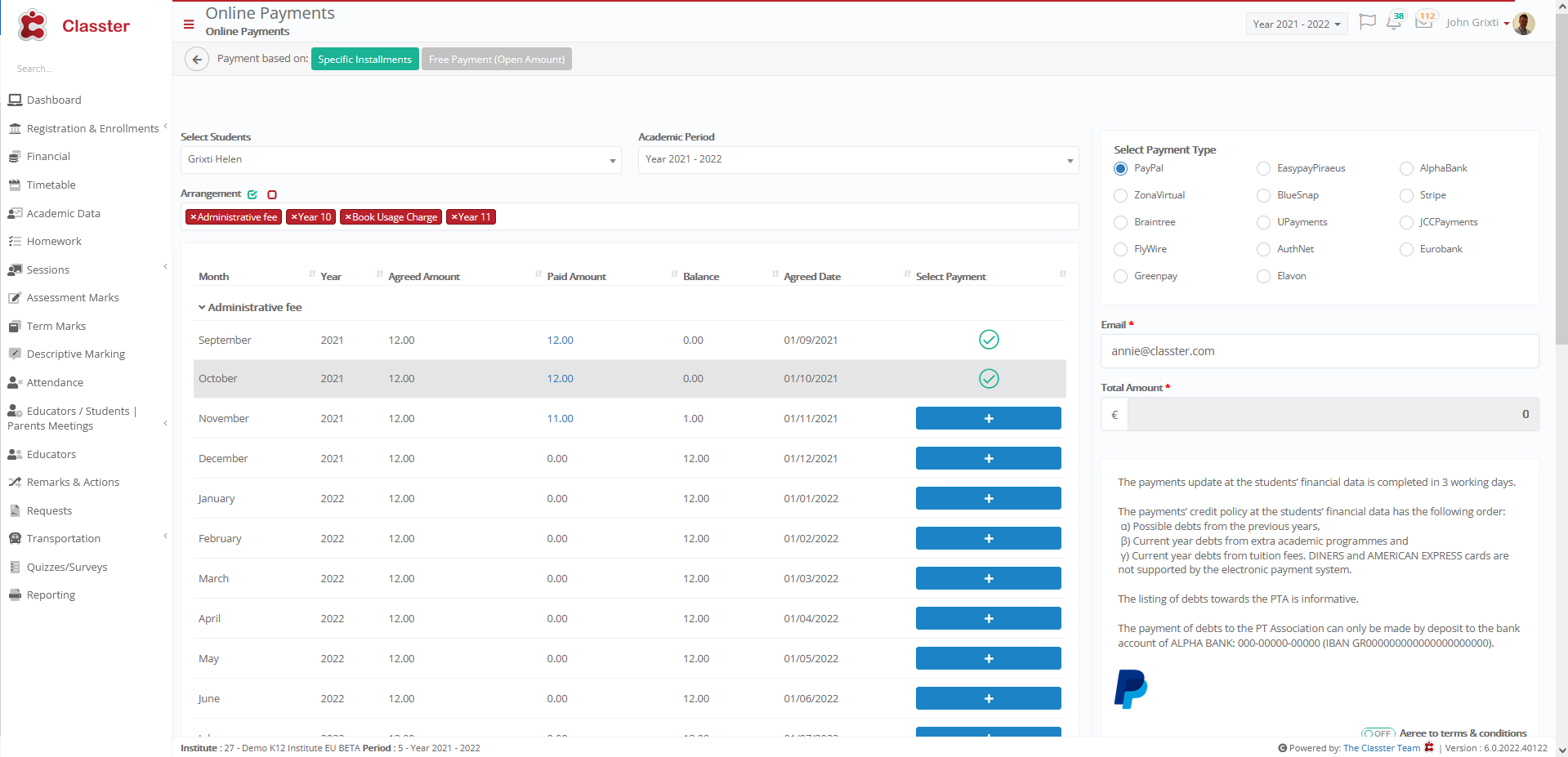
Task: Toggle the hamburger sidebar menu
Action: point(189,24)
